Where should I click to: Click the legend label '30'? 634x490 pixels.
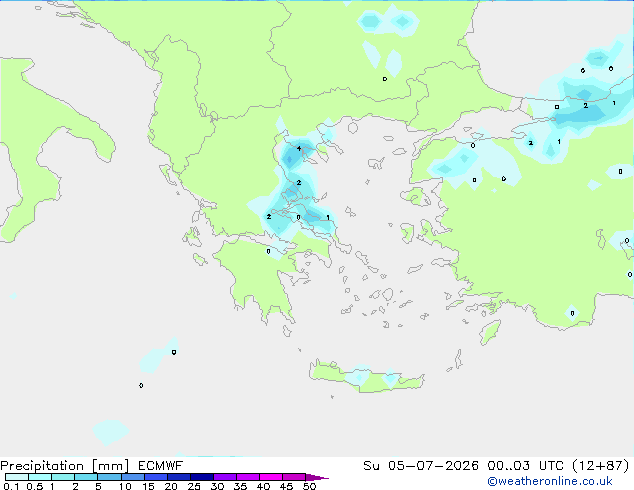pos(217,486)
